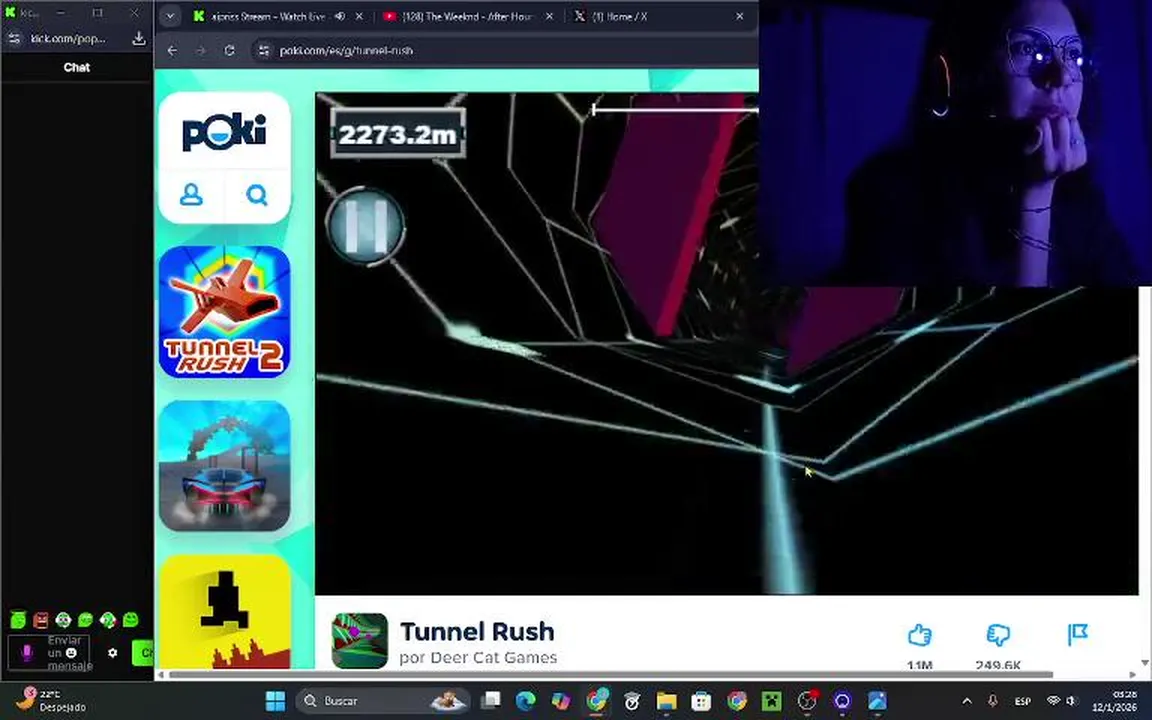The height and width of the screenshot is (720, 1152).
Task: Open Kick chat settings gear
Action: coord(112,652)
